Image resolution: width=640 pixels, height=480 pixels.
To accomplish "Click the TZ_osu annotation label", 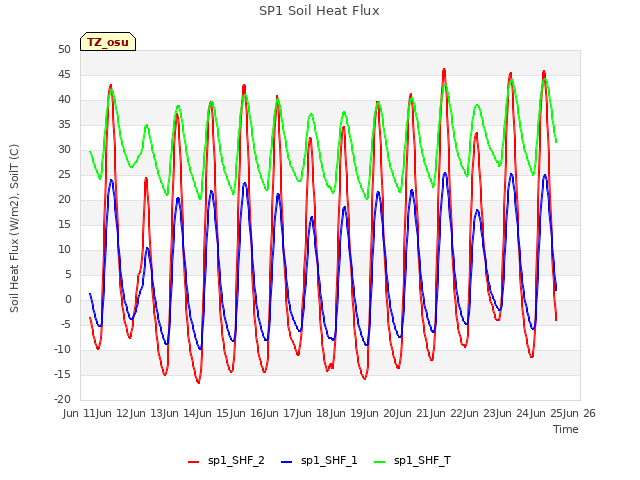I will tap(108, 42).
